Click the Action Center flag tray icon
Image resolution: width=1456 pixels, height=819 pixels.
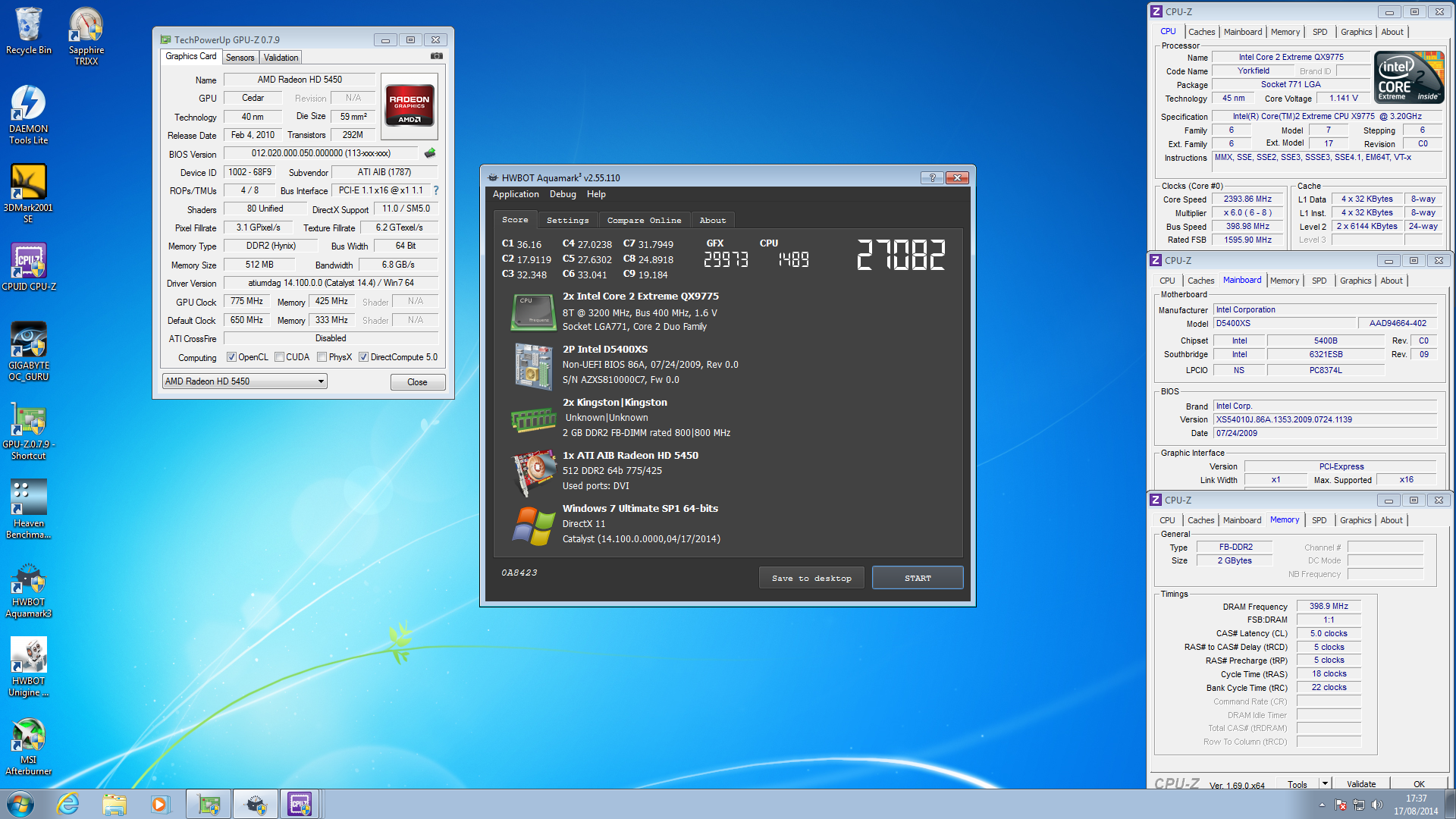tap(1340, 805)
